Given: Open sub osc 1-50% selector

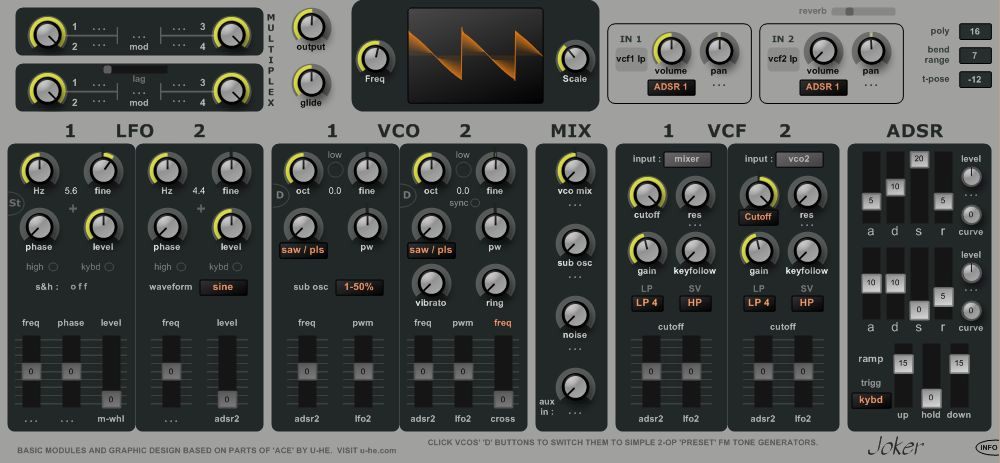Looking at the screenshot, I should (360, 287).
